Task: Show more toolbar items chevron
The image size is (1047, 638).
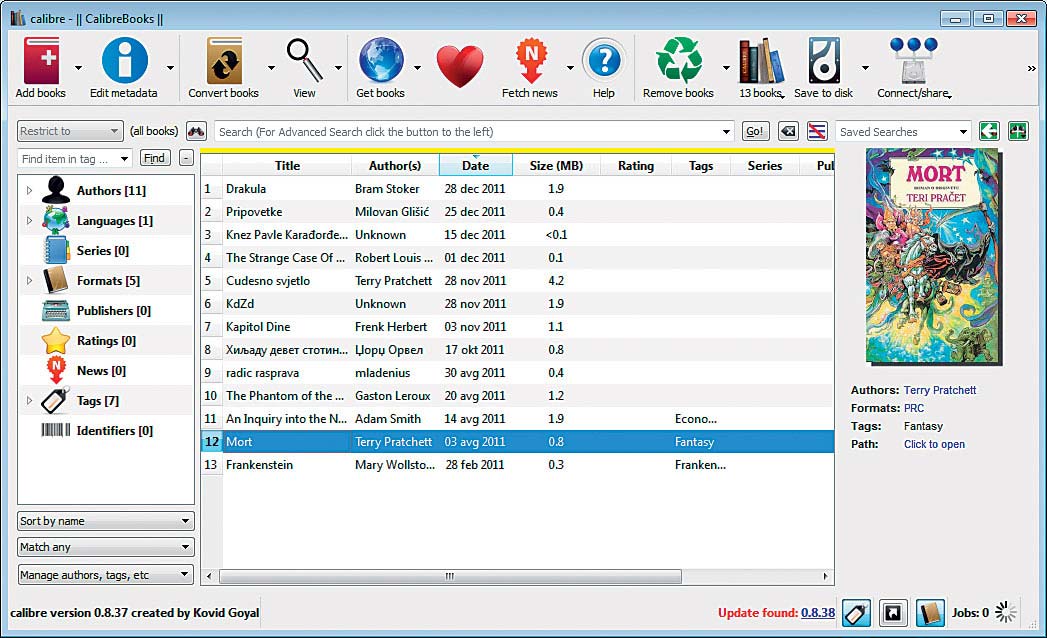Action: 1032,68
